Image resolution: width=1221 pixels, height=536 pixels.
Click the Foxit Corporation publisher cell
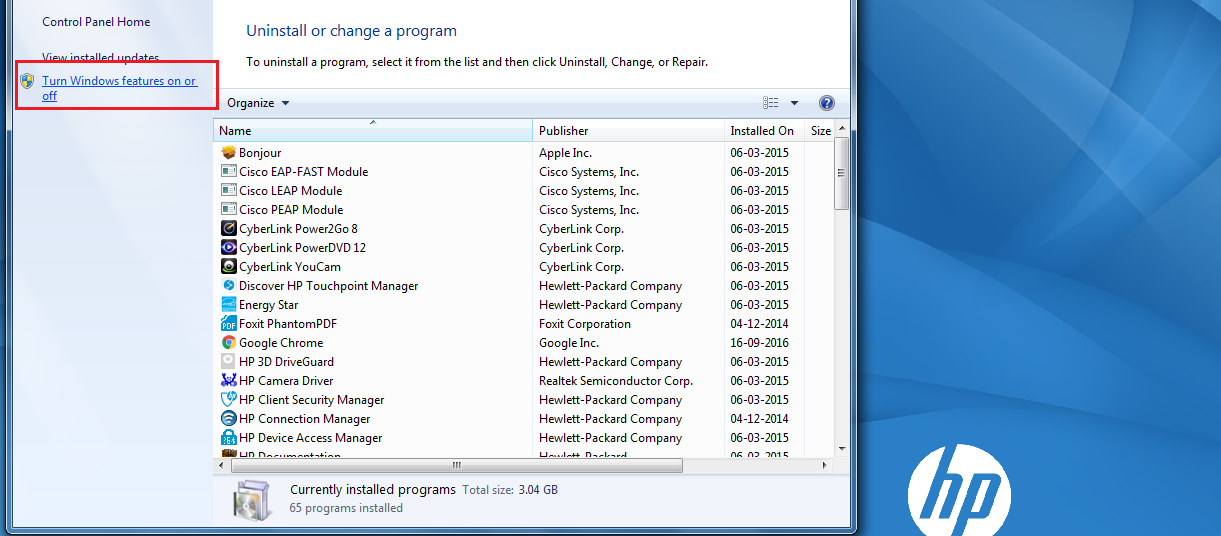585,324
